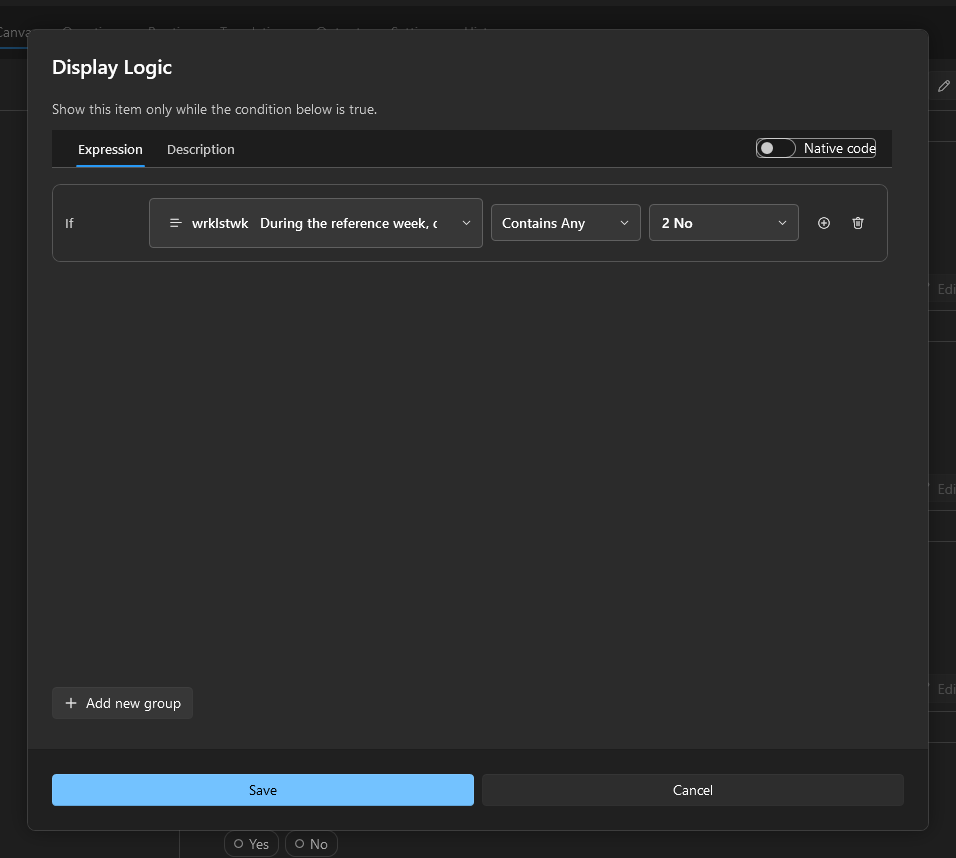
Task: Click the Display Logic dialog title
Action: (x=112, y=68)
